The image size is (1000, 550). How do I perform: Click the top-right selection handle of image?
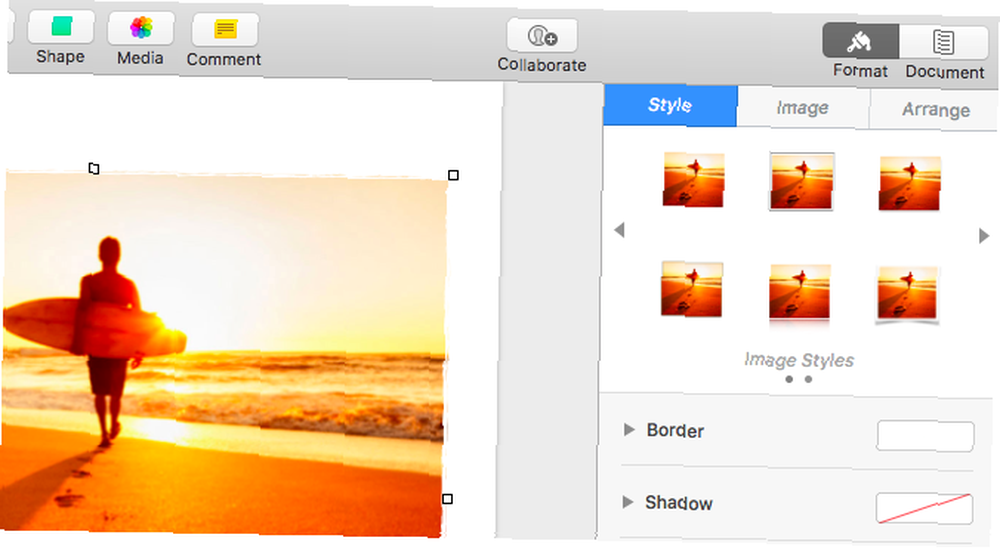[x=453, y=175]
